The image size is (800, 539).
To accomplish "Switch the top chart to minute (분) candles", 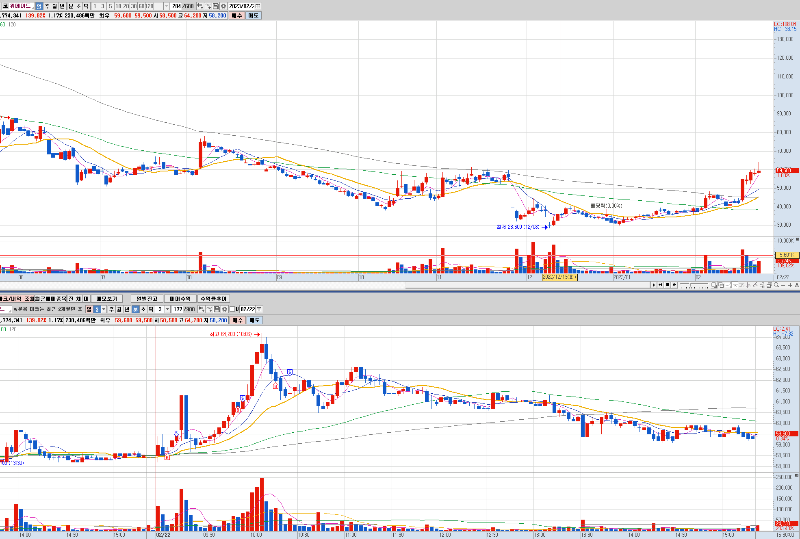I will click(70, 6).
